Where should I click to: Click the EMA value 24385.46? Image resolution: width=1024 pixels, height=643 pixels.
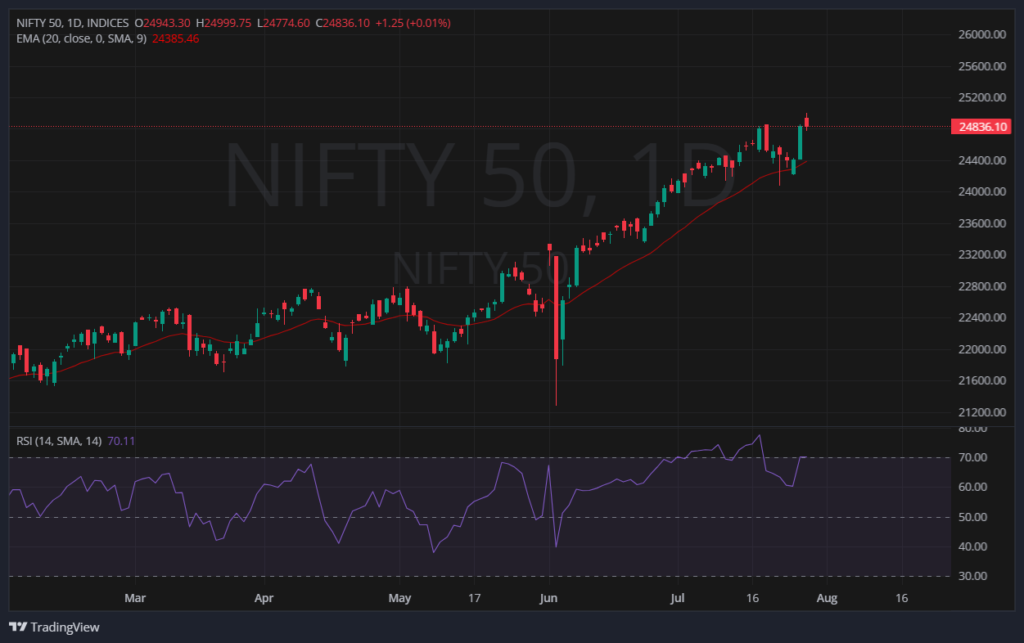tap(176, 39)
